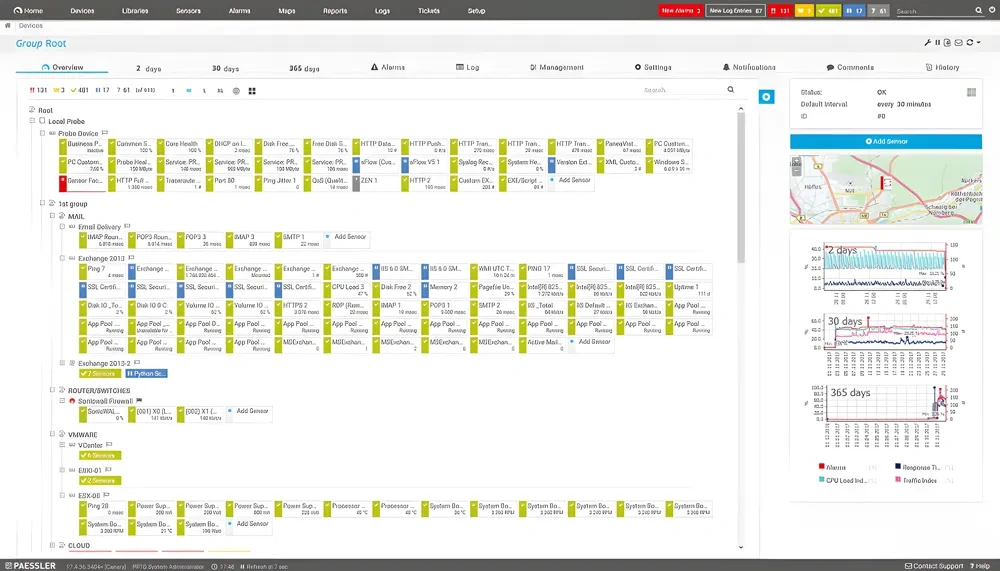Select the S tree size option
The height and width of the screenshot is (571, 1000).
coord(173,91)
